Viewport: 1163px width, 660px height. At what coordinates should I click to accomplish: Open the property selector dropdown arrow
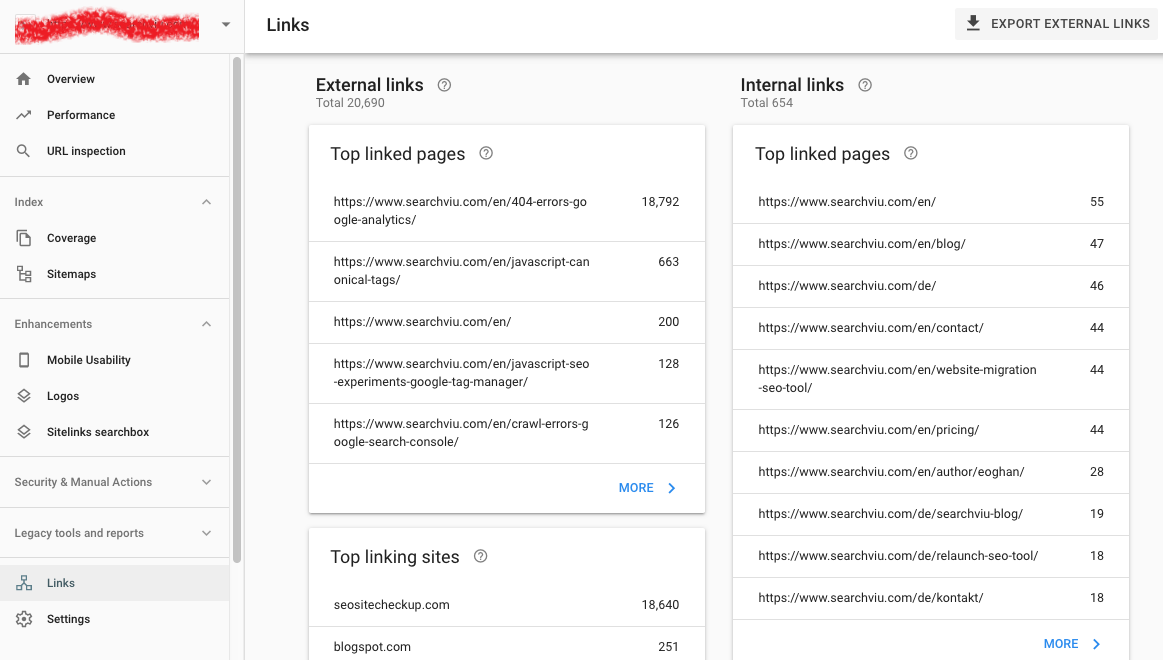click(x=226, y=24)
